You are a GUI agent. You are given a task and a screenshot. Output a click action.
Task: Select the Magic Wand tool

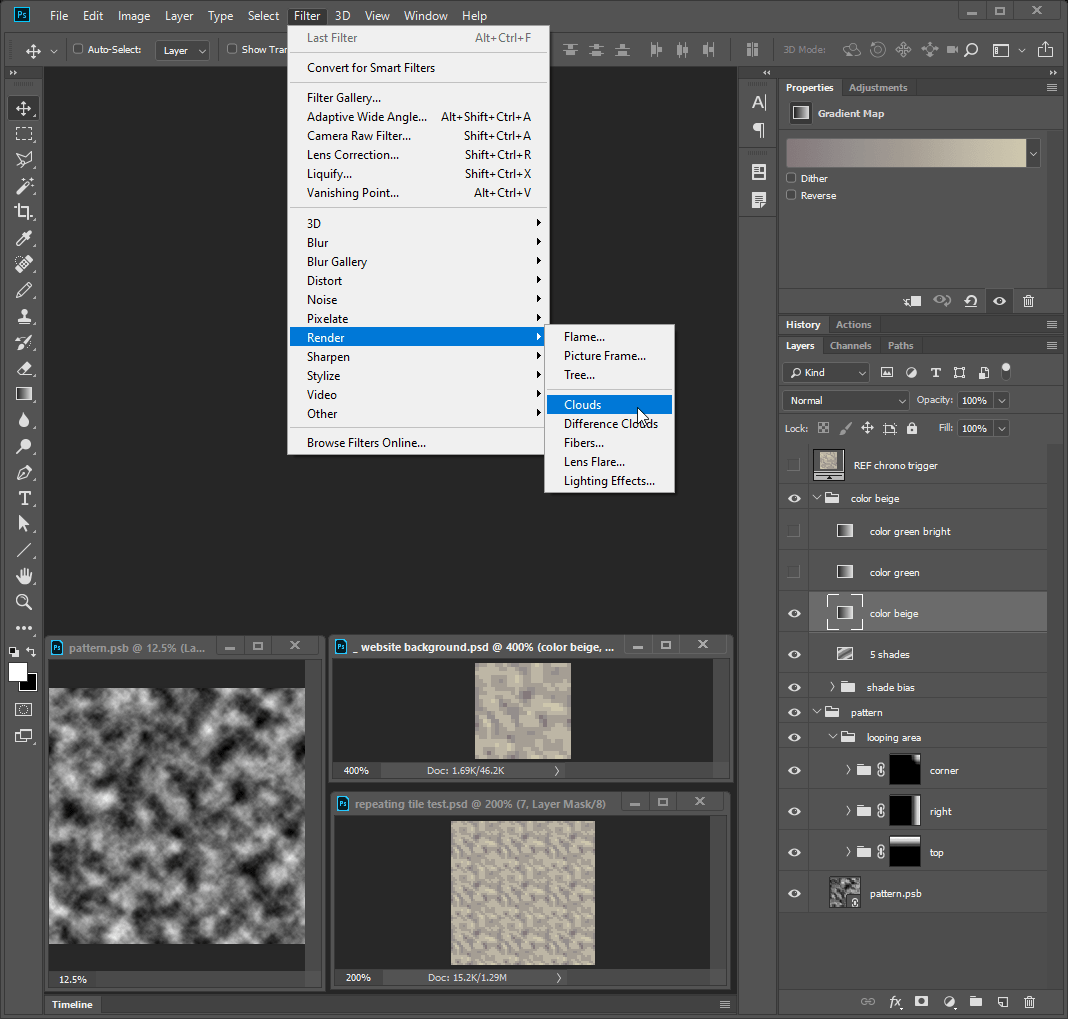(x=24, y=186)
